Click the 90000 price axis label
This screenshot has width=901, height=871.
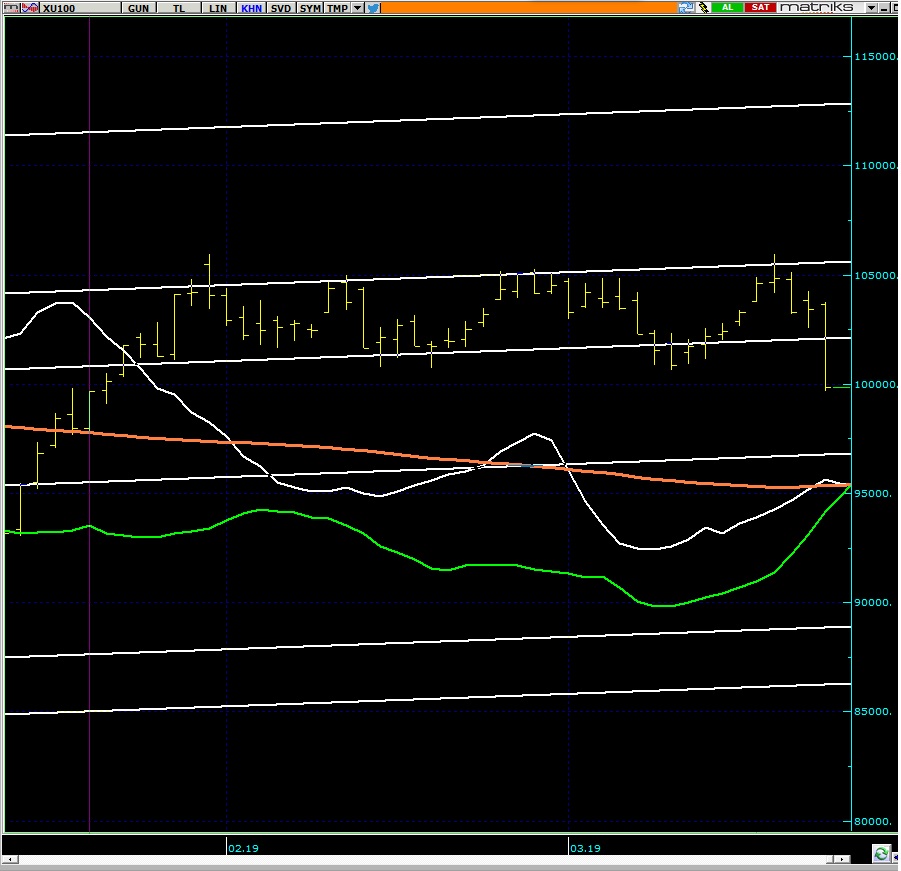[x=873, y=602]
